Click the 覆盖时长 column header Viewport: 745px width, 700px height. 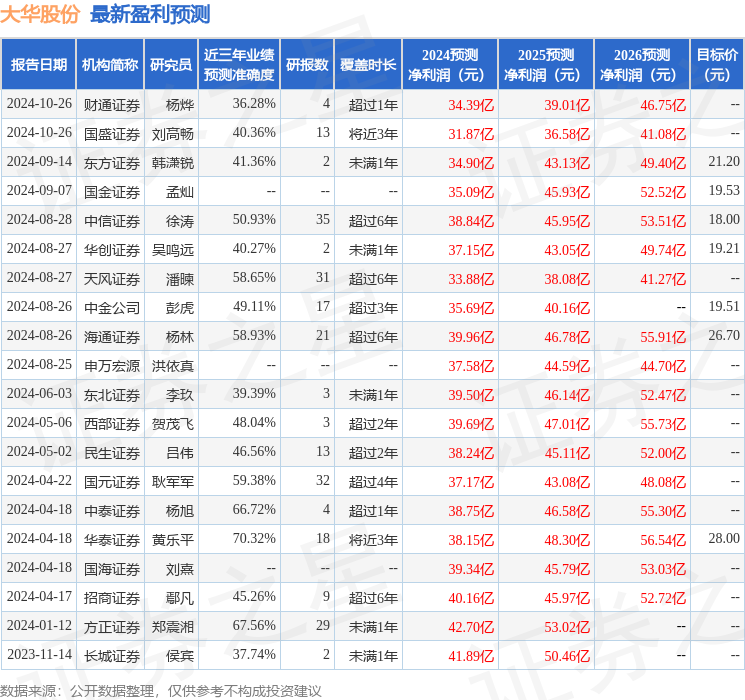[368, 65]
